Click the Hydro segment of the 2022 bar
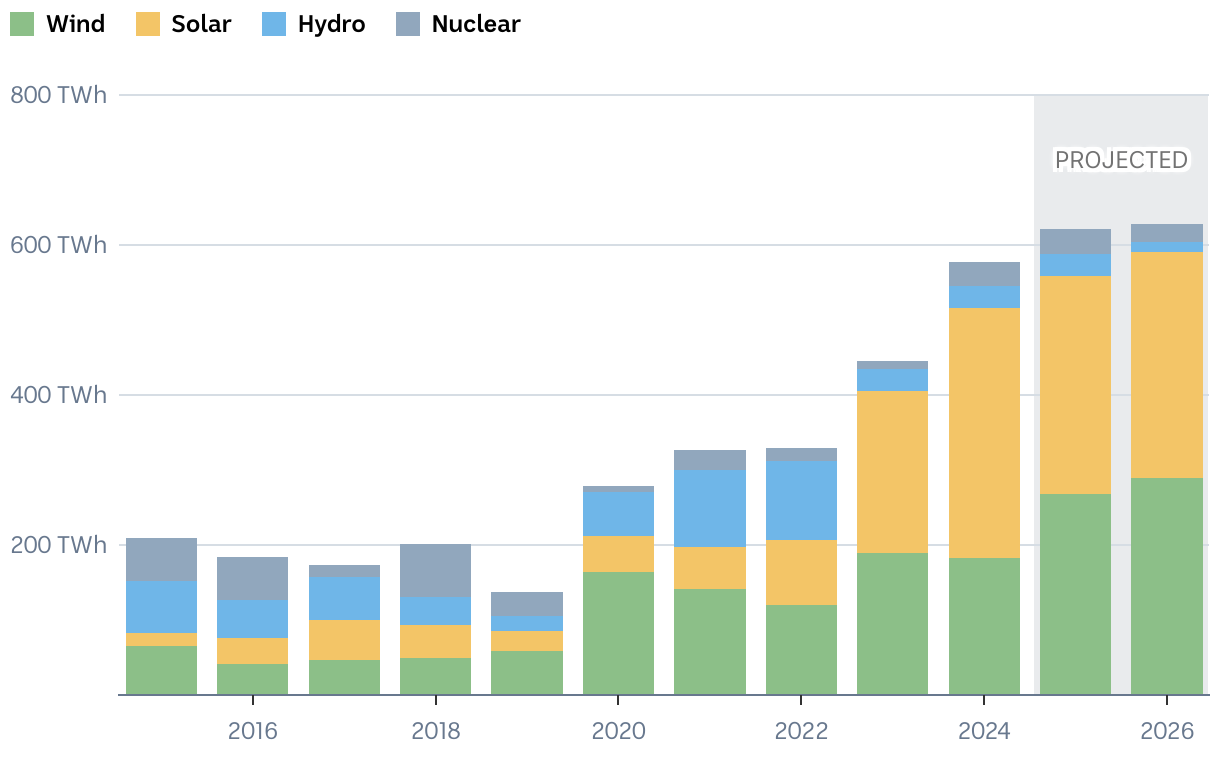Image resolution: width=1220 pixels, height=758 pixels. coord(801,500)
